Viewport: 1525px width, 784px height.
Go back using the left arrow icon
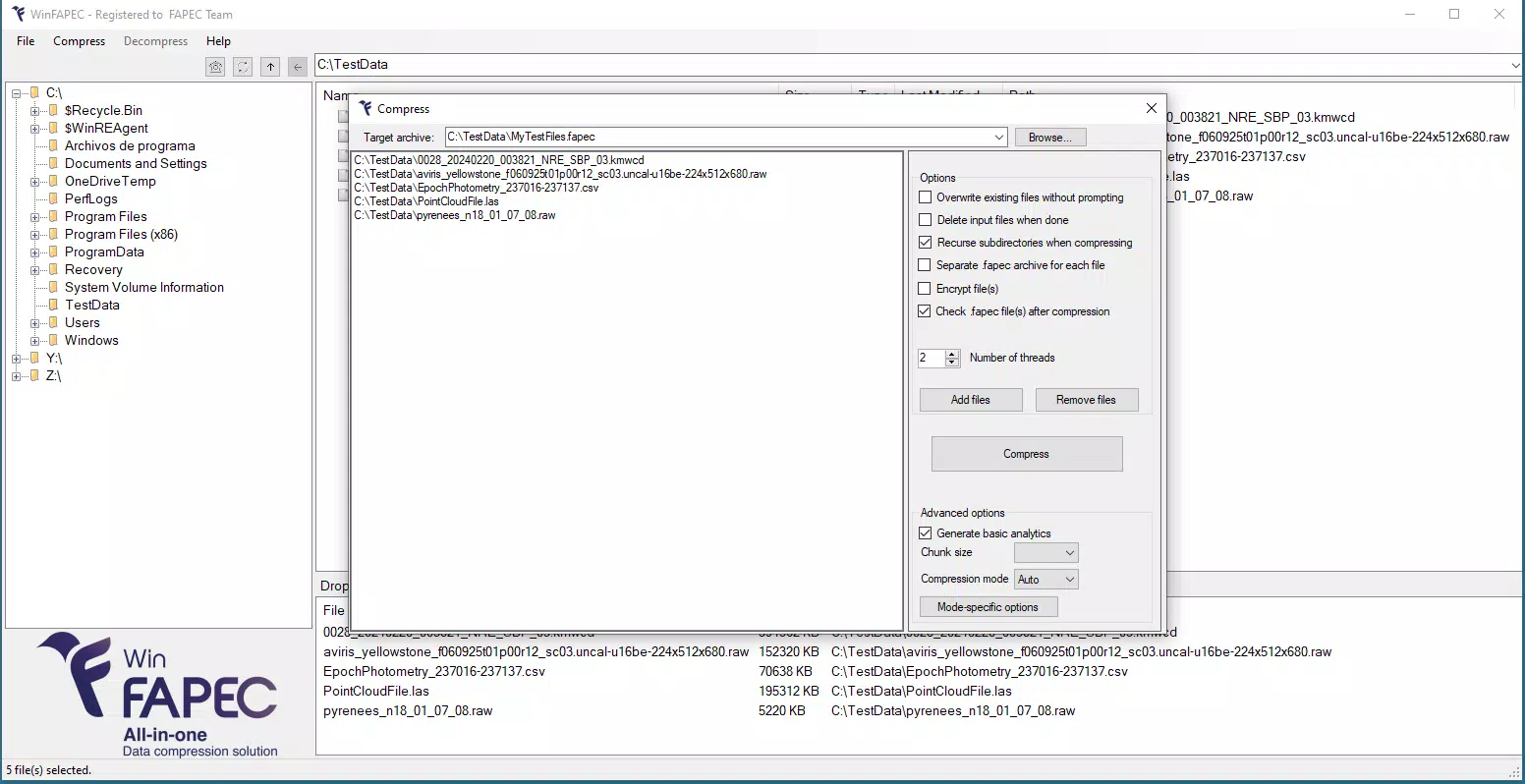click(x=298, y=67)
